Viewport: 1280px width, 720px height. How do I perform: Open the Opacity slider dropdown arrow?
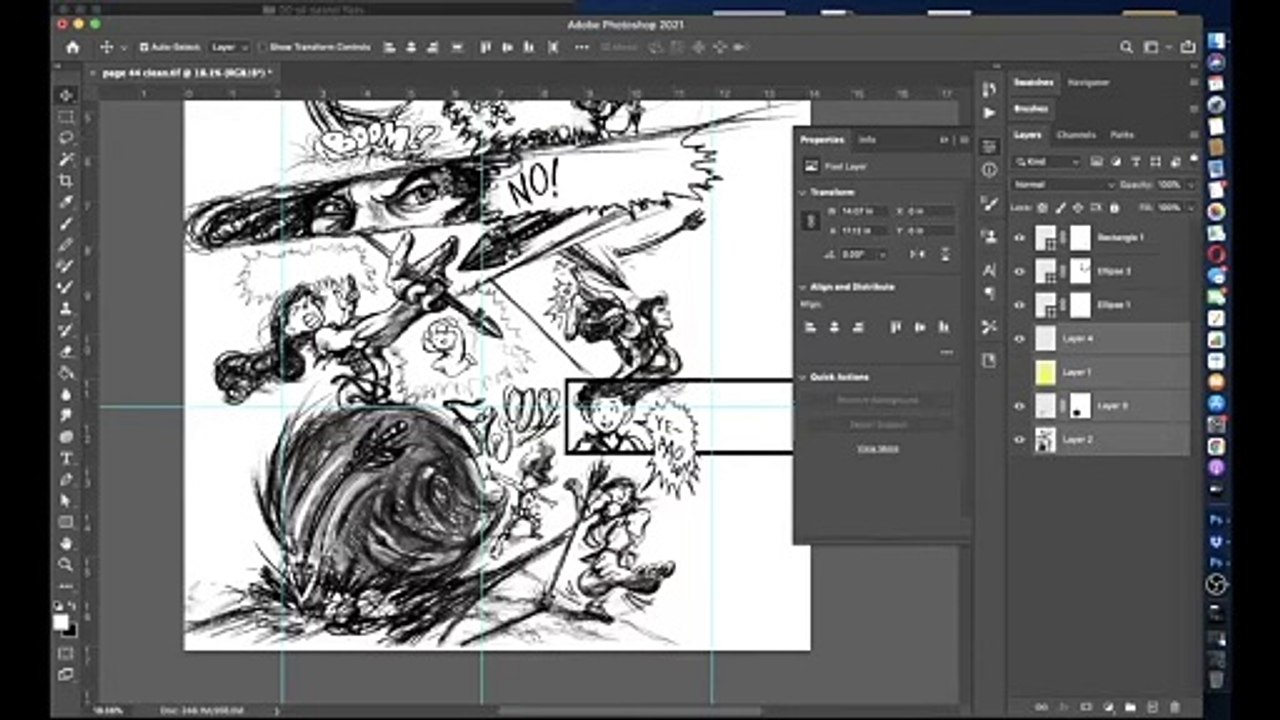coord(1190,184)
